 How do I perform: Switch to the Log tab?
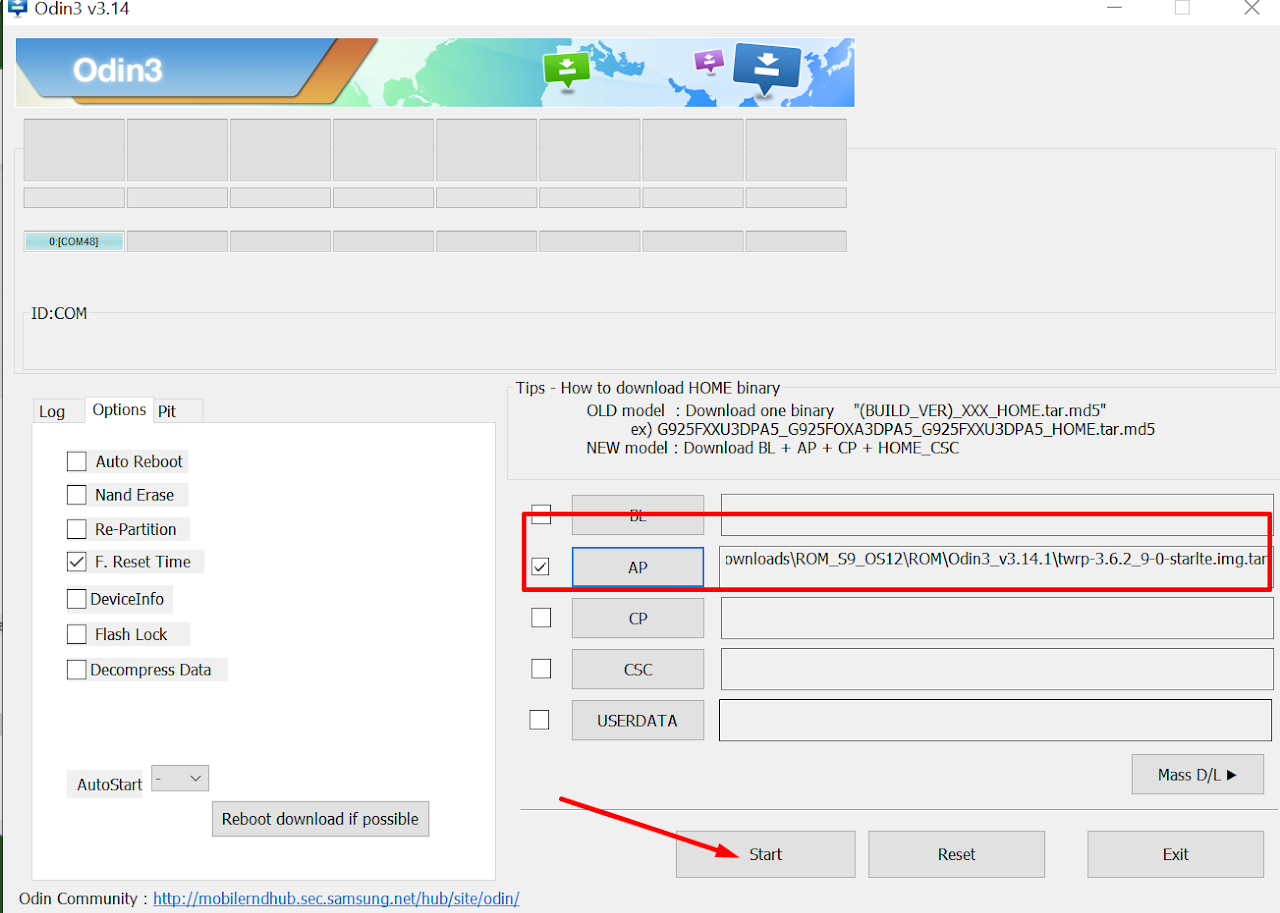tap(52, 411)
